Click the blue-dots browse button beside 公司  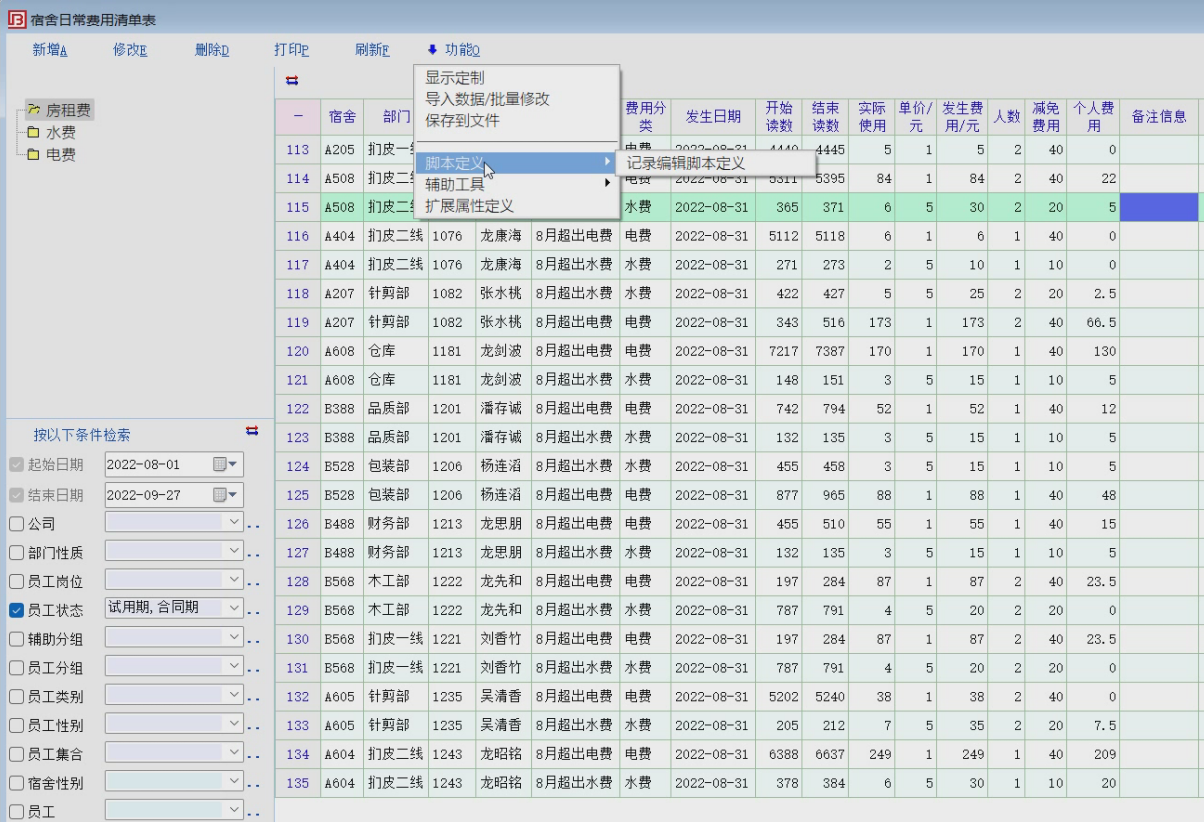coord(254,525)
